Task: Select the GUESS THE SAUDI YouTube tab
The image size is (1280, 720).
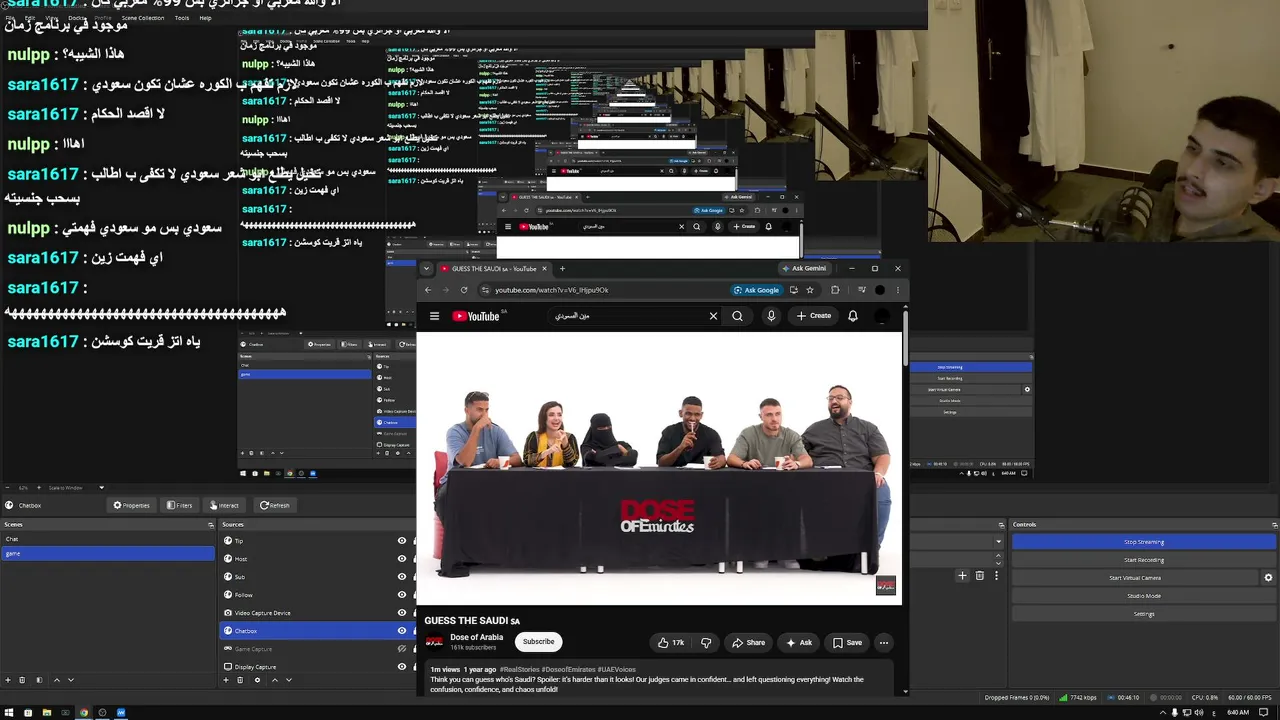Action: tap(494, 268)
